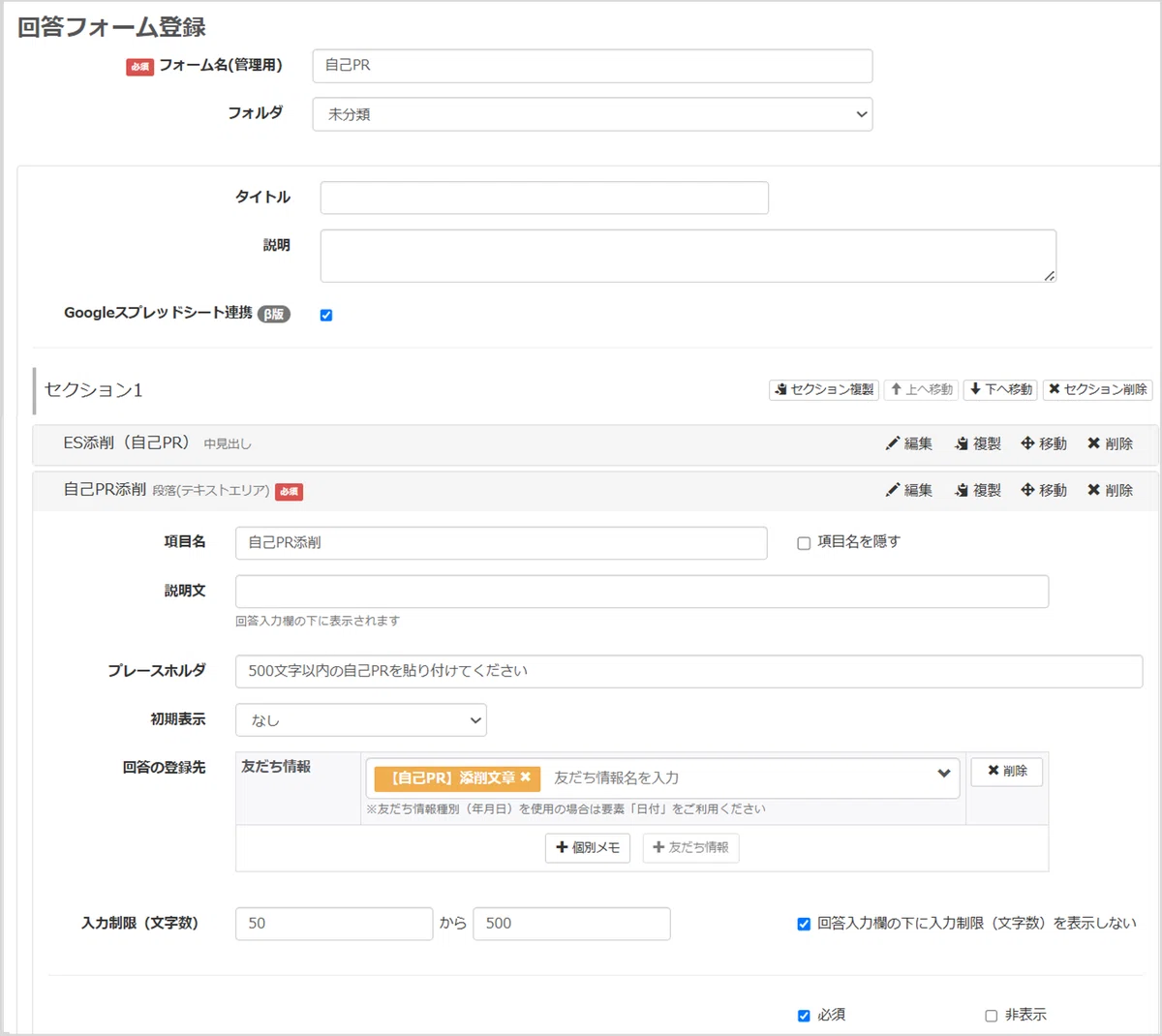Check the 項目名を隠す checkbox
This screenshot has height=1036, width=1162.
pyautogui.click(x=804, y=543)
